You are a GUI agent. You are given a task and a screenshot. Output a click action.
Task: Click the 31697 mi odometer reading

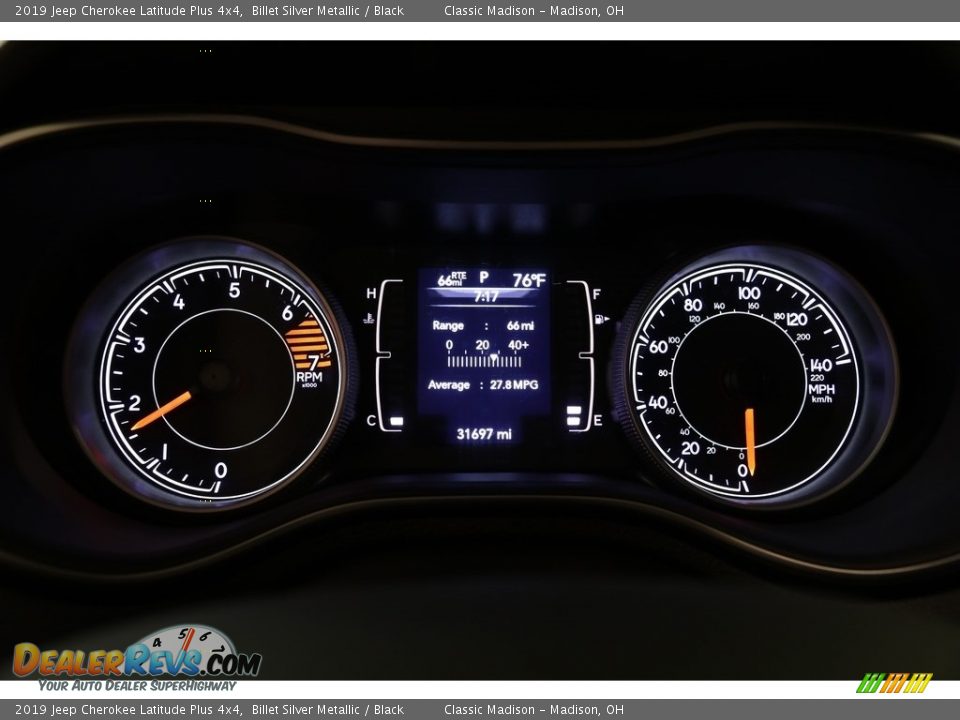click(x=484, y=434)
